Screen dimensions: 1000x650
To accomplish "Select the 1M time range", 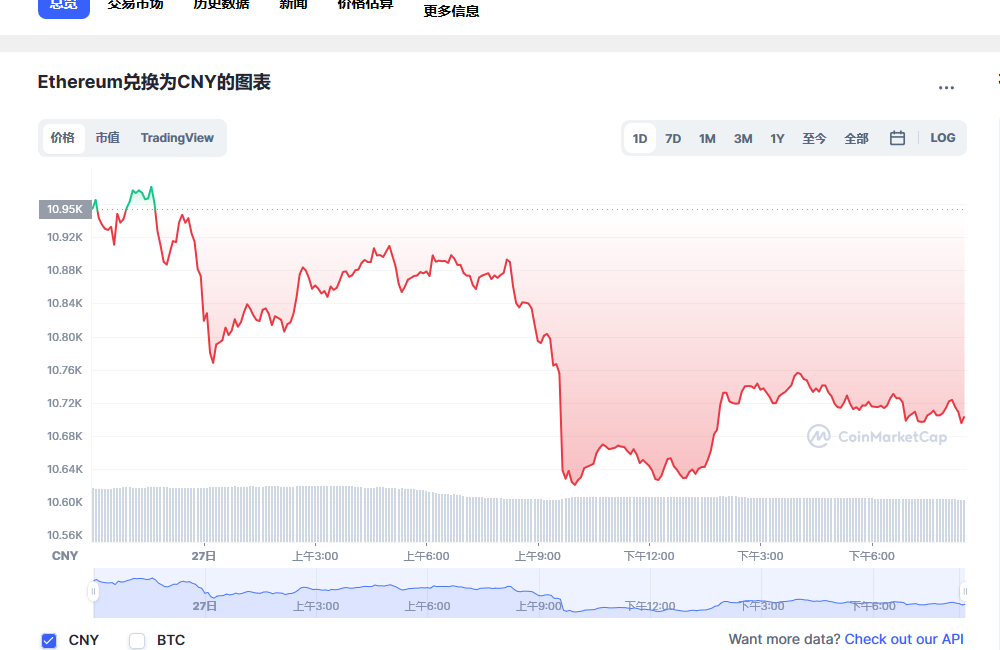I will (707, 138).
